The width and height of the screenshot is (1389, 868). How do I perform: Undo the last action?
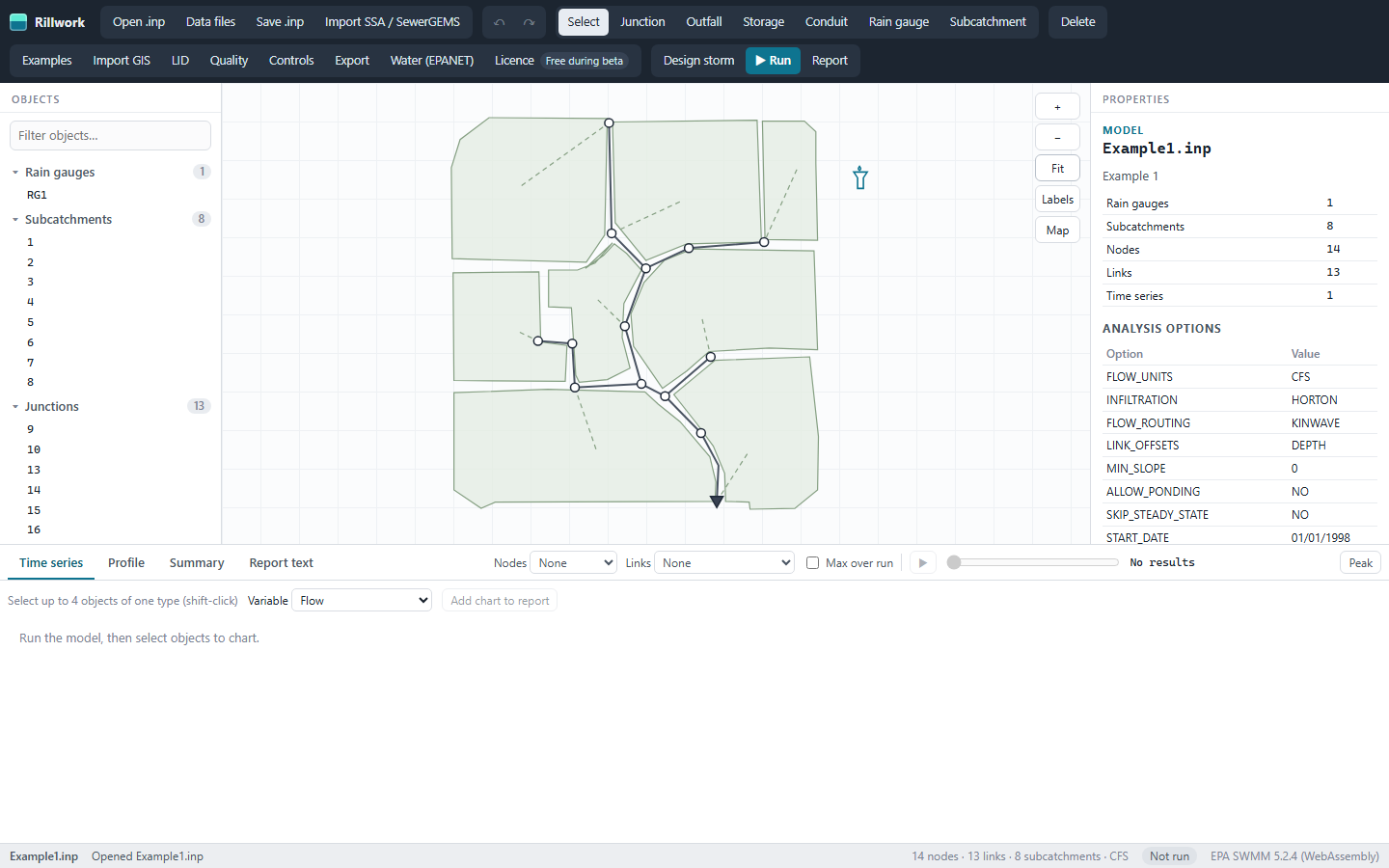500,22
